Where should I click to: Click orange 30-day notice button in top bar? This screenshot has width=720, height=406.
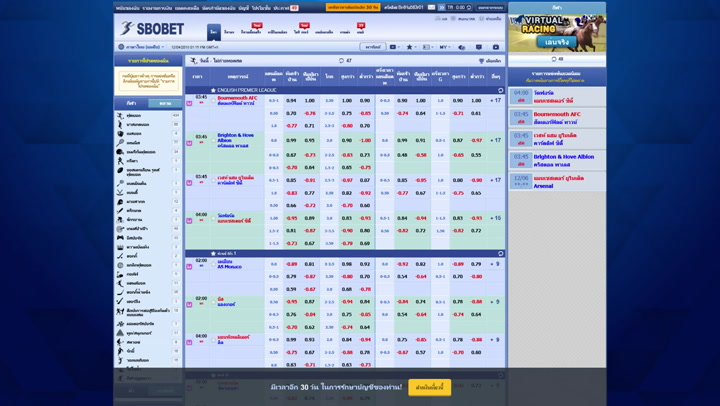tap(353, 7)
